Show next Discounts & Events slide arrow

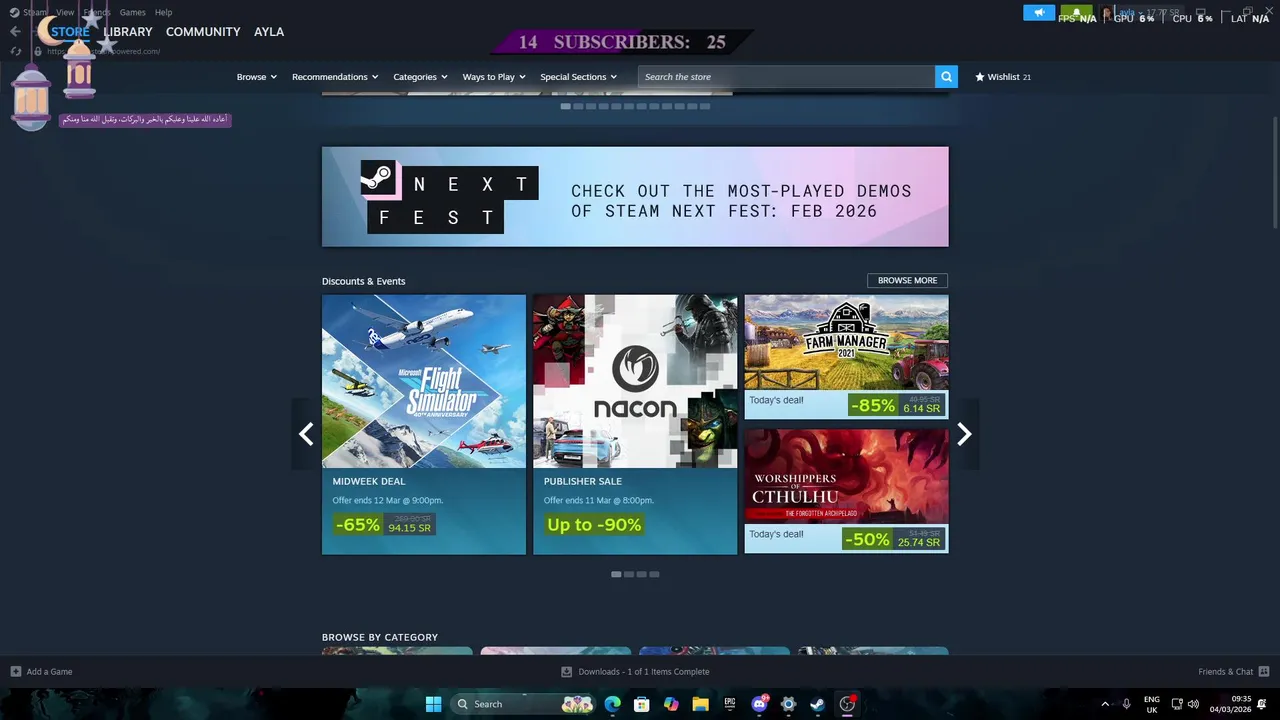[964, 434]
